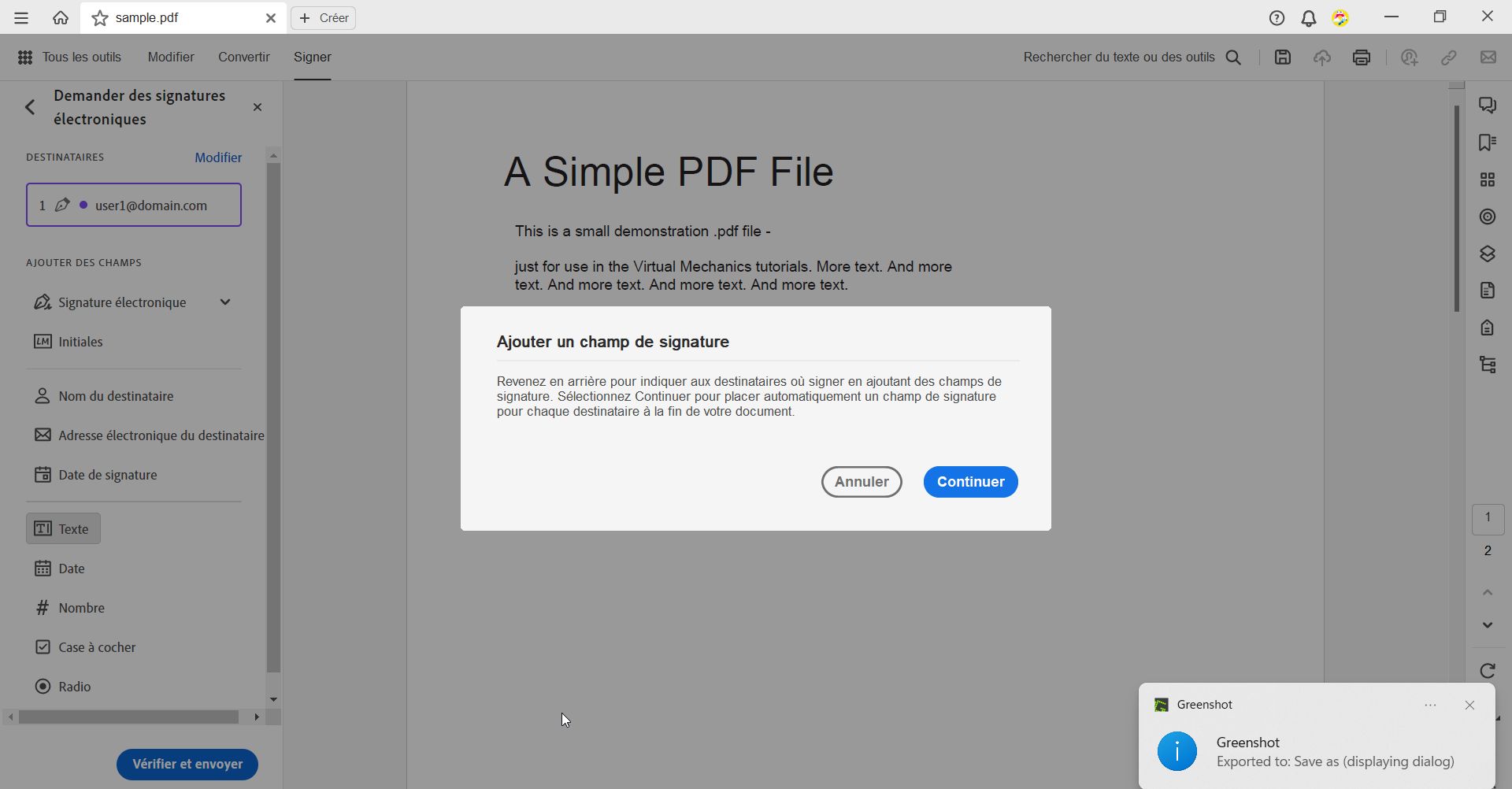Add a Radio field
This screenshot has width=1512, height=789.
point(63,687)
